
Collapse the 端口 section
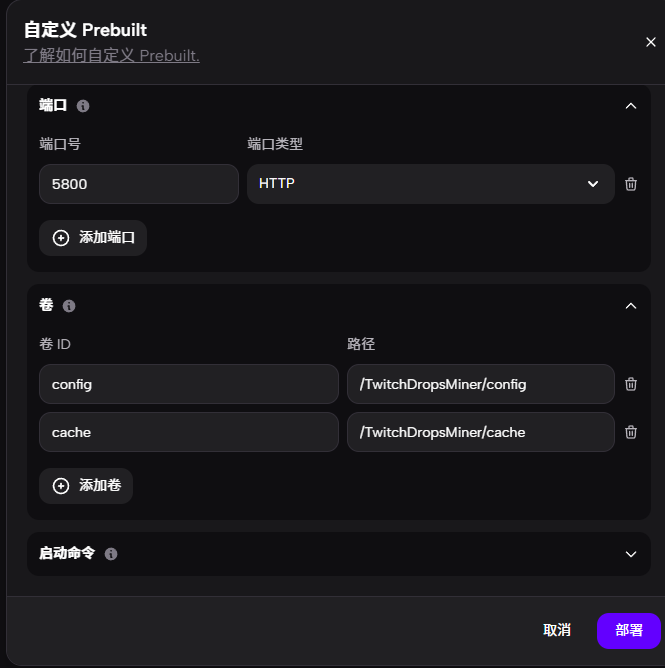coord(631,106)
